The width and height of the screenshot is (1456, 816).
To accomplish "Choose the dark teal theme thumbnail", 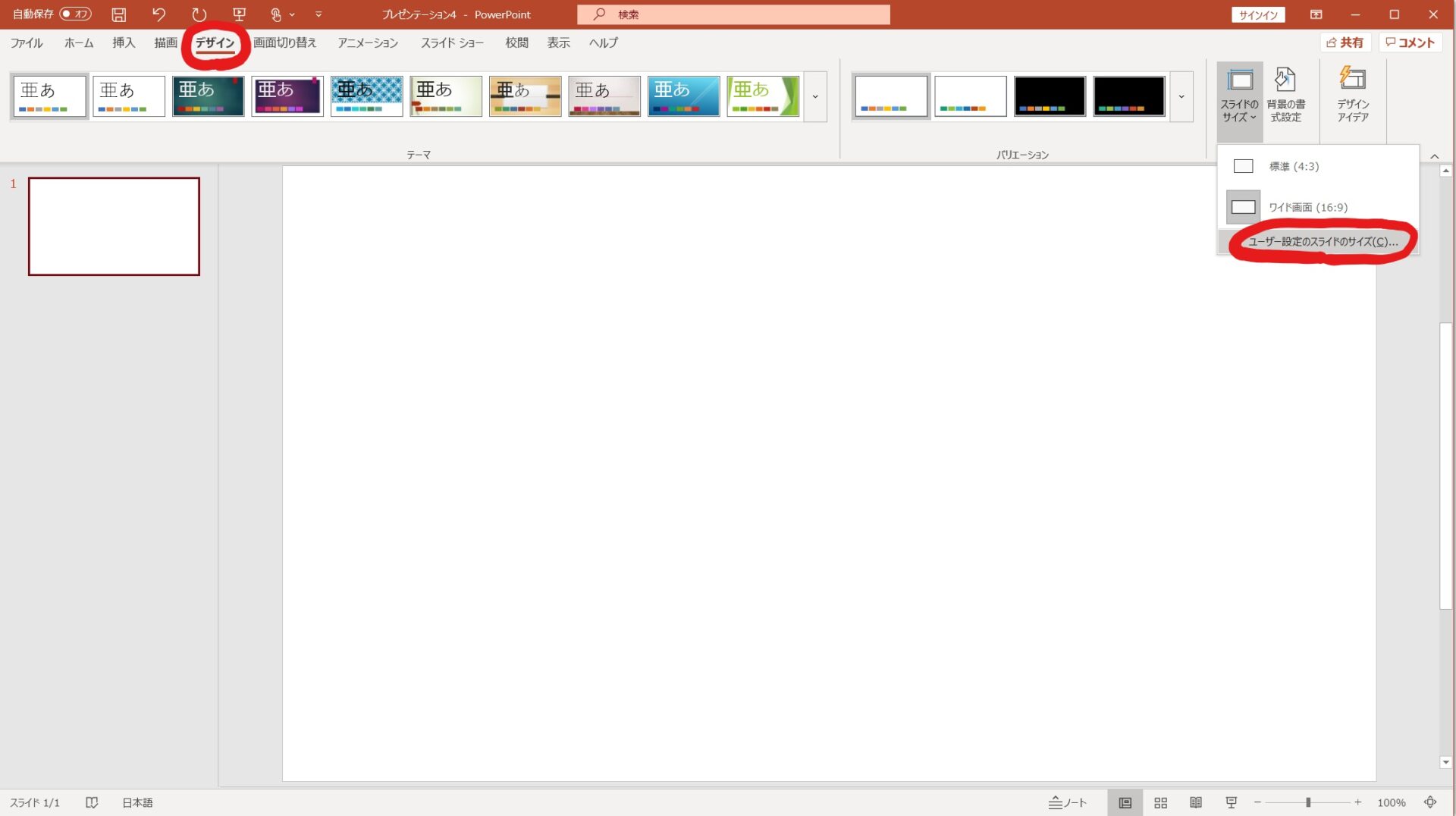I will 209,96.
